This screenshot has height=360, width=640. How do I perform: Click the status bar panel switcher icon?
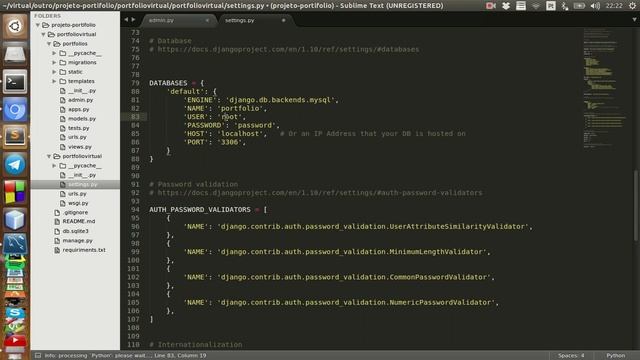(38, 356)
